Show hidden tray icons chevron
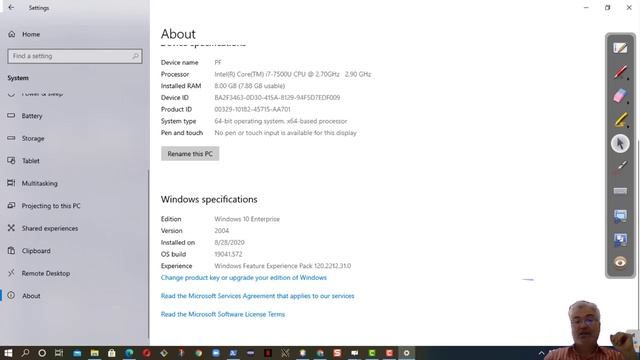 point(542,353)
